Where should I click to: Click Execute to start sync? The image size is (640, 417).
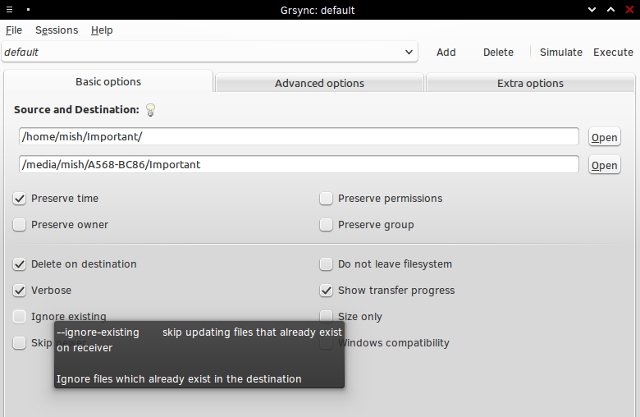pyautogui.click(x=613, y=52)
